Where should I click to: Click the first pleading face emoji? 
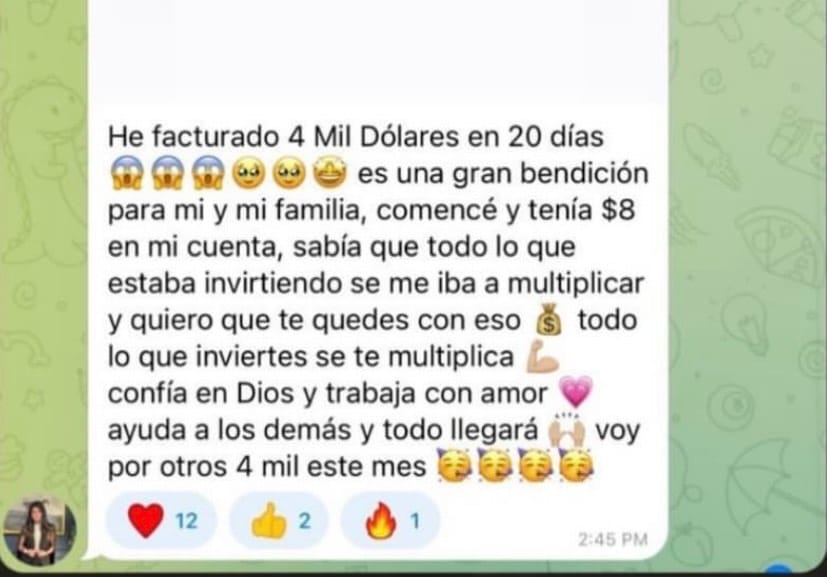coord(249,173)
